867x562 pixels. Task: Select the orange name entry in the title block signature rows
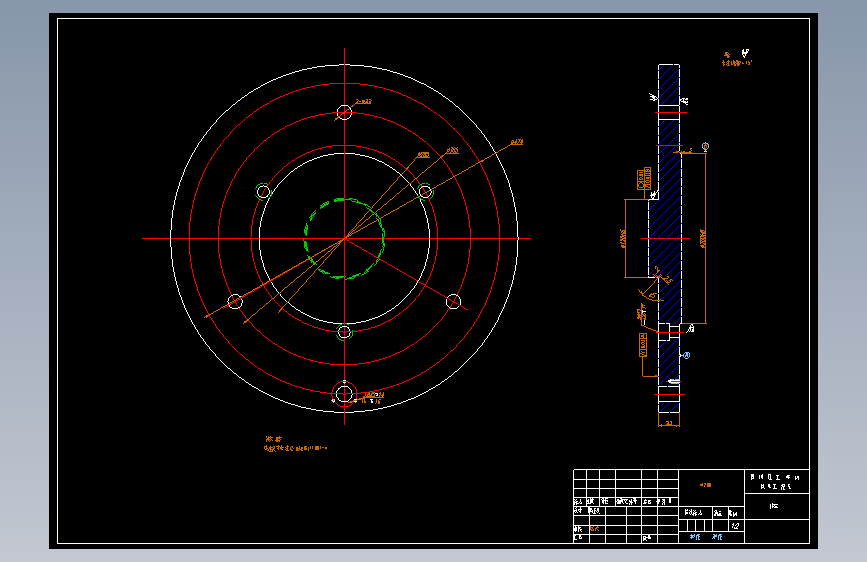pos(594,529)
